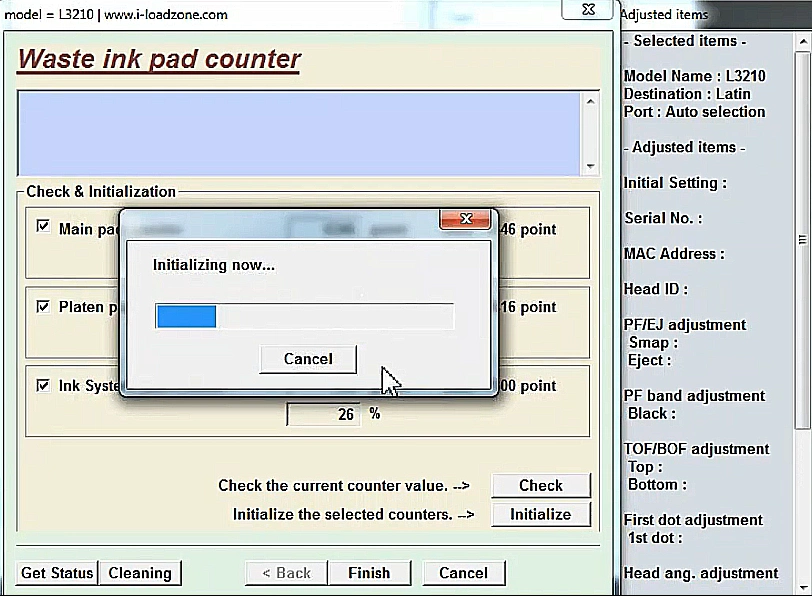Click the Check button to read counter values
812x596 pixels.
pos(541,485)
